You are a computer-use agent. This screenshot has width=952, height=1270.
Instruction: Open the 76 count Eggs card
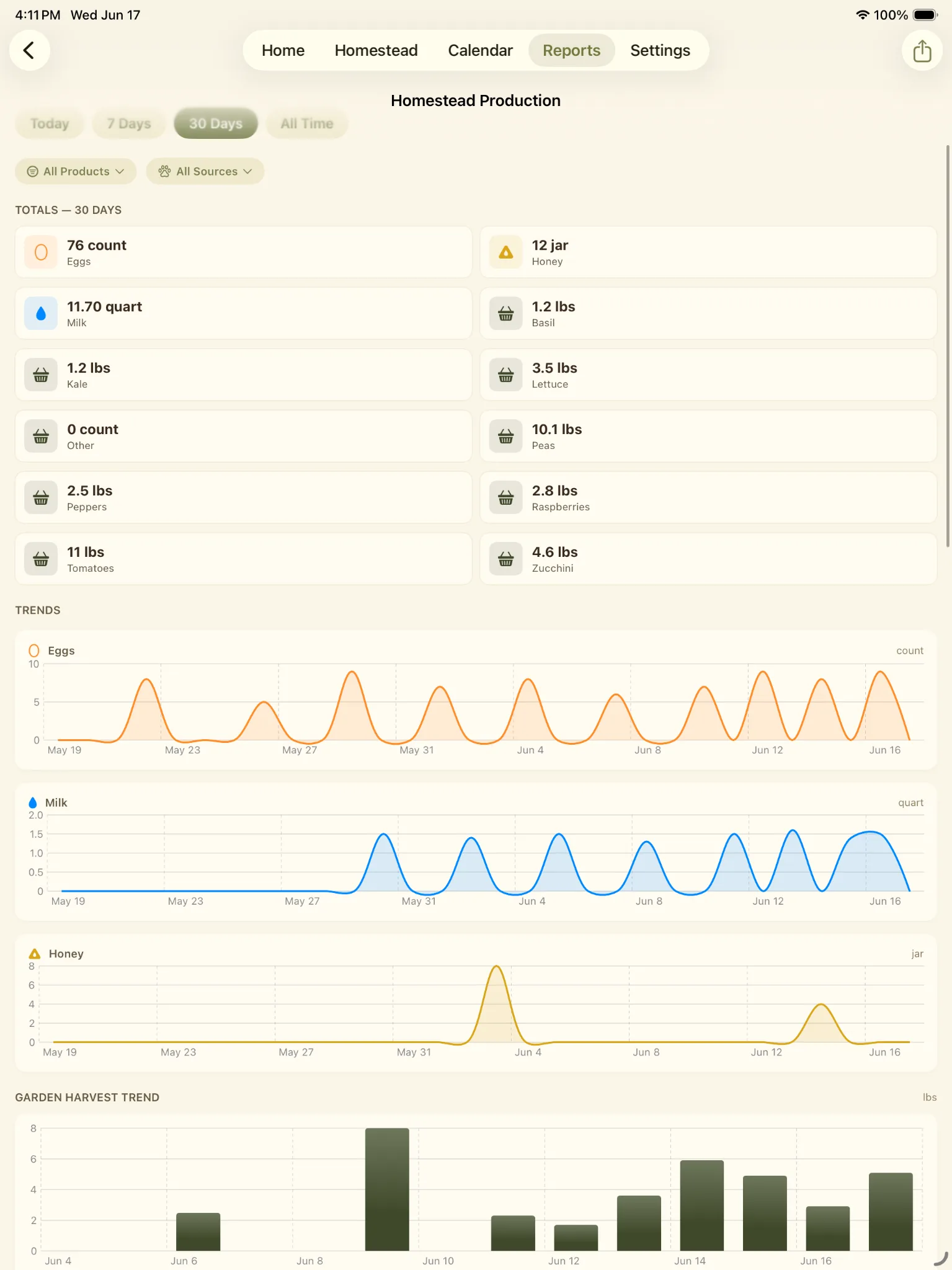[244, 252]
